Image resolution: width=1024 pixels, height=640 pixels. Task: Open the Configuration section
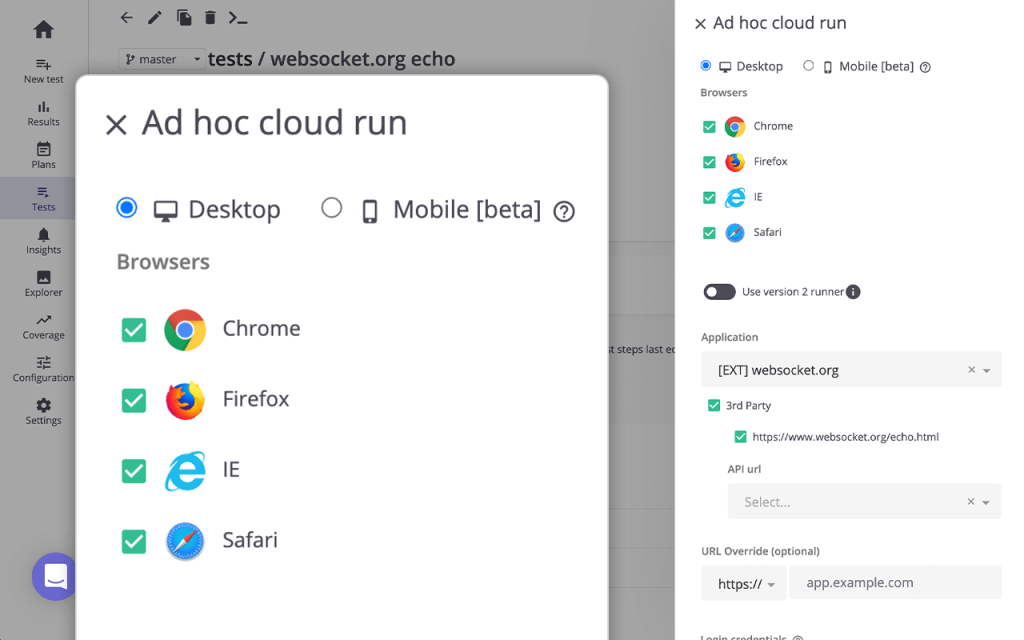pos(43,370)
